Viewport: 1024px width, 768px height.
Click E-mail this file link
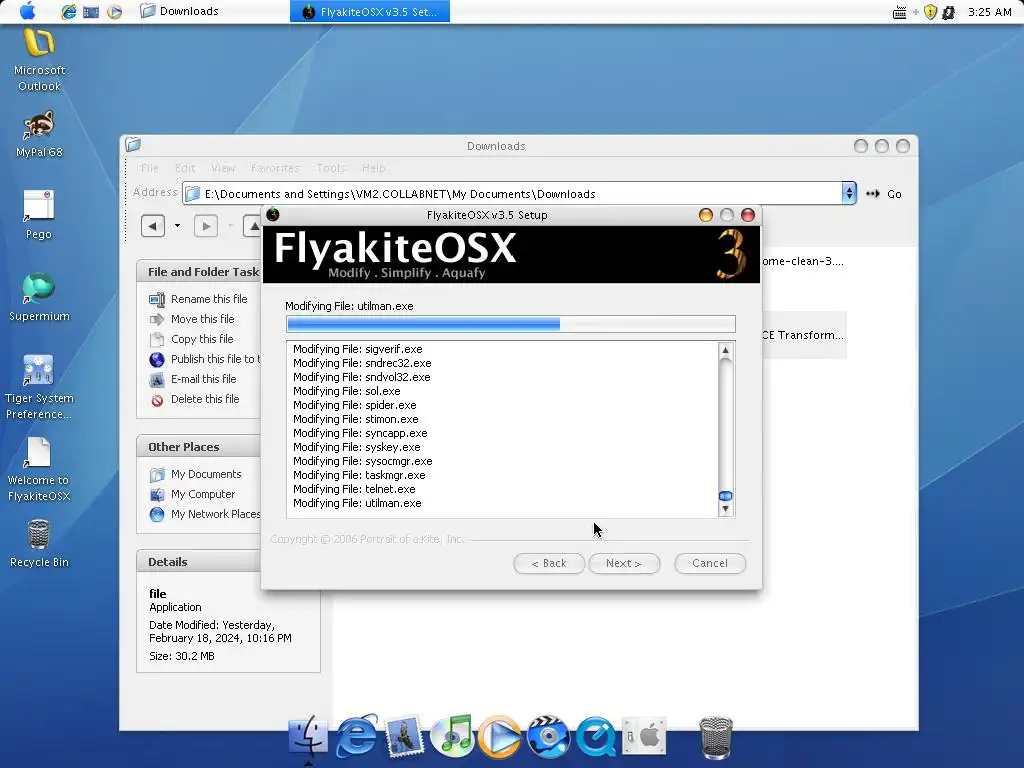point(204,379)
